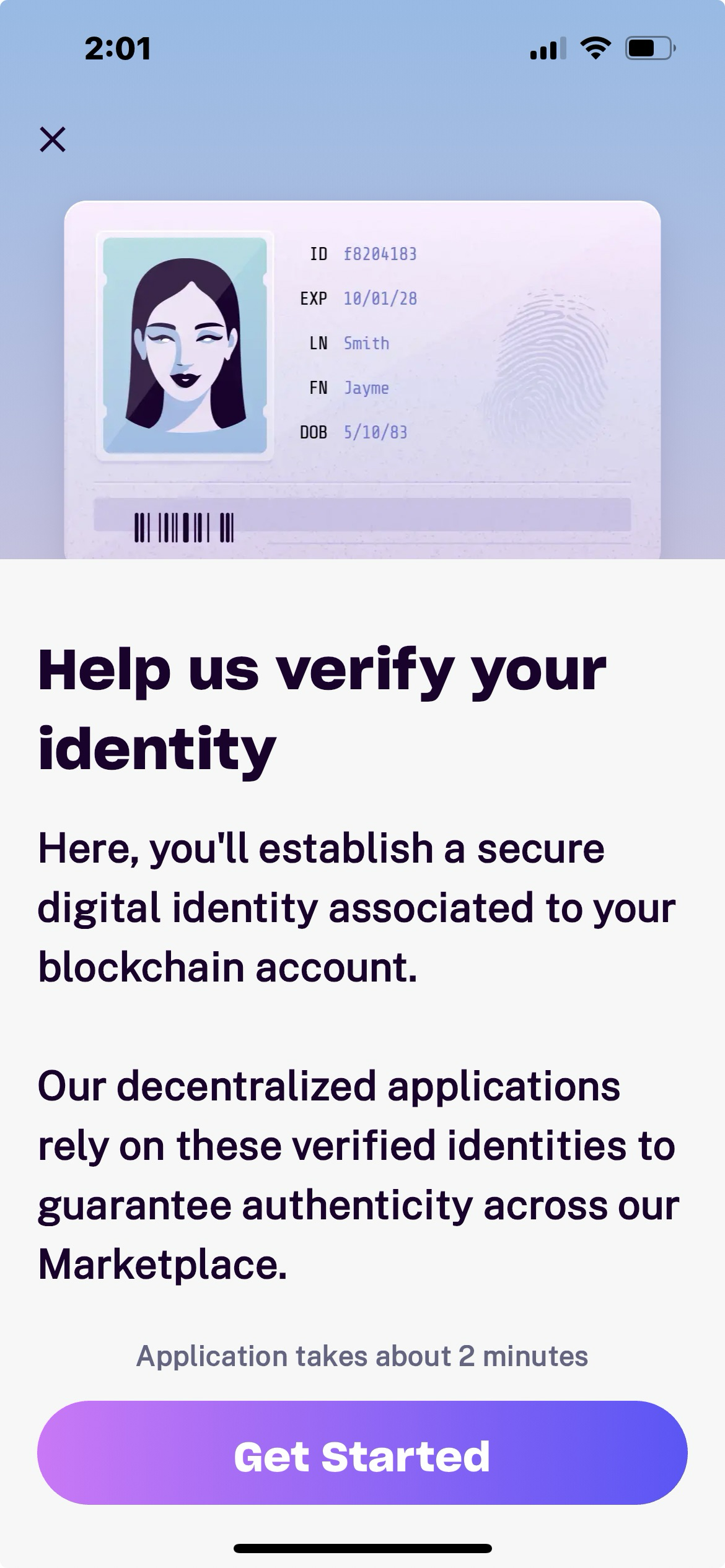Tap the Help us verify your identity heading
725x1568 pixels.
(x=322, y=709)
